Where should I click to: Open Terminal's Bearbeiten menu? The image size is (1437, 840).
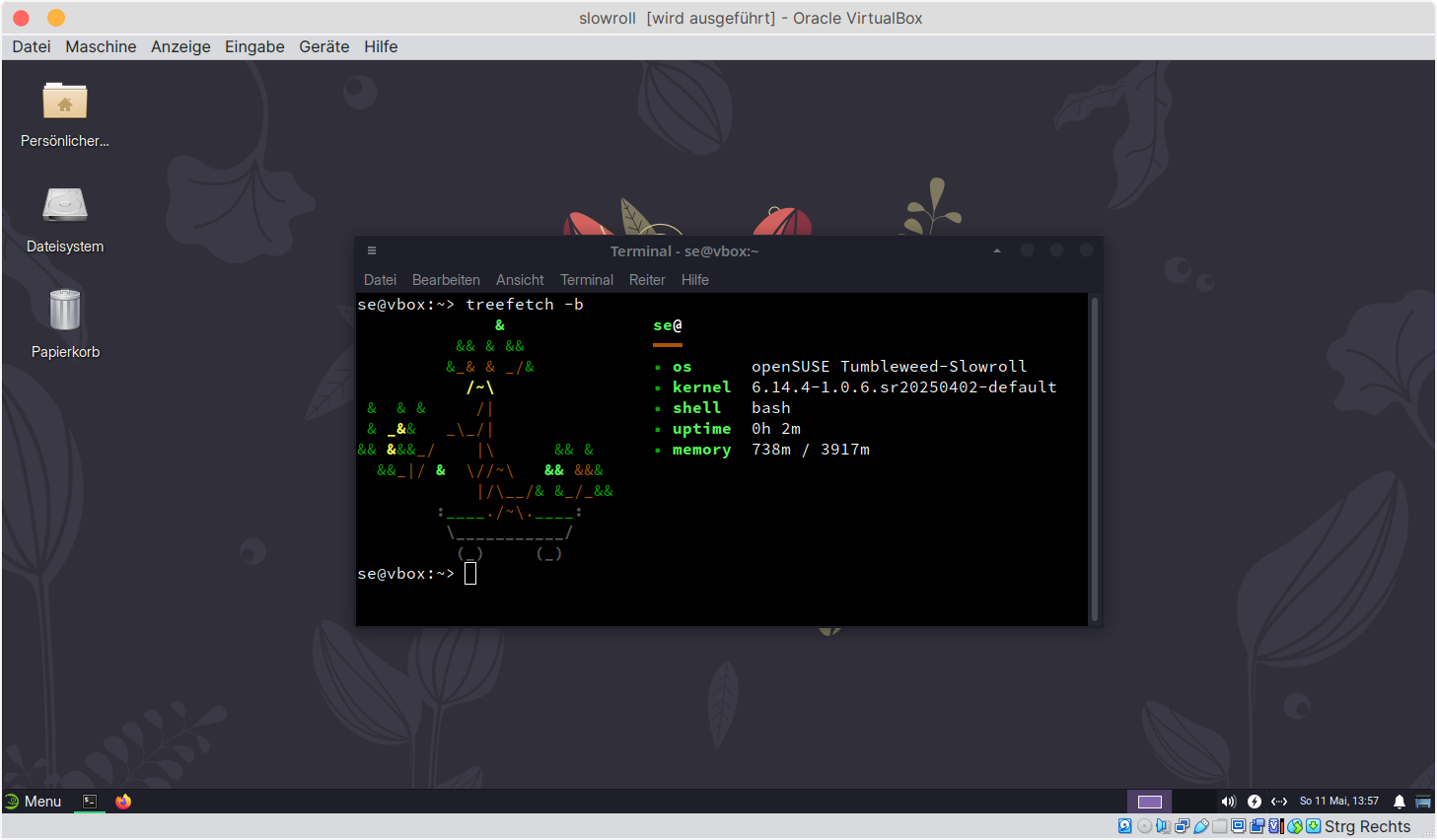446,280
